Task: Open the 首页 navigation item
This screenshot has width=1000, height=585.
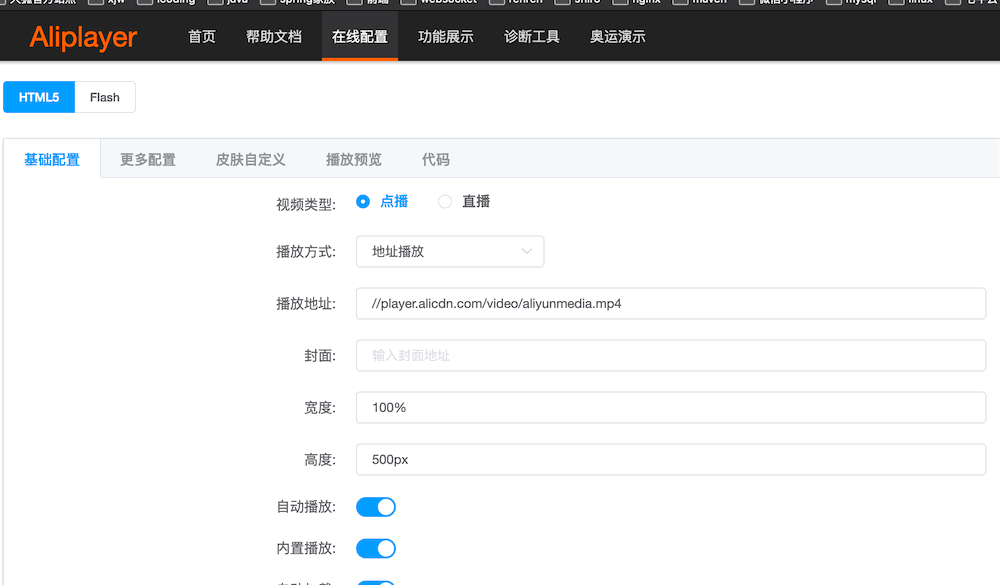Action: 202,37
